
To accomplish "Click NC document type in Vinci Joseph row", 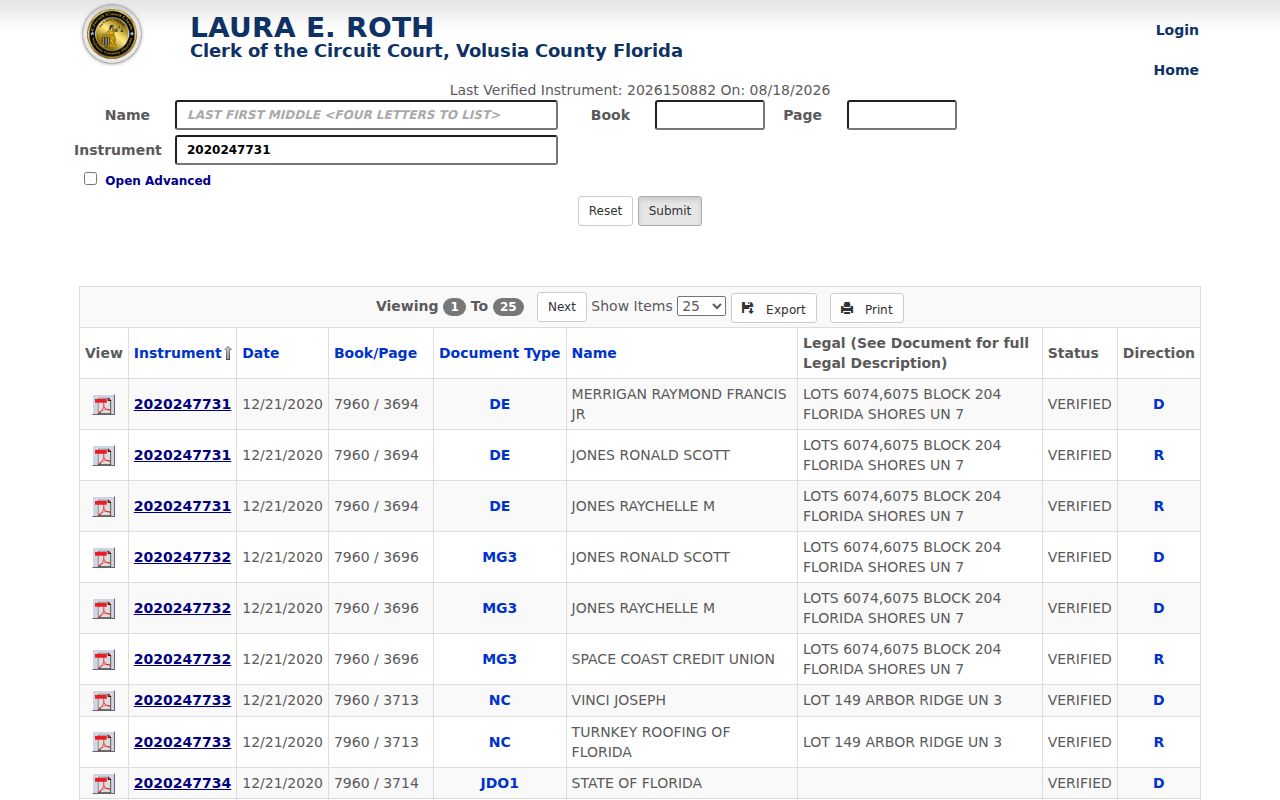I will click(x=500, y=700).
